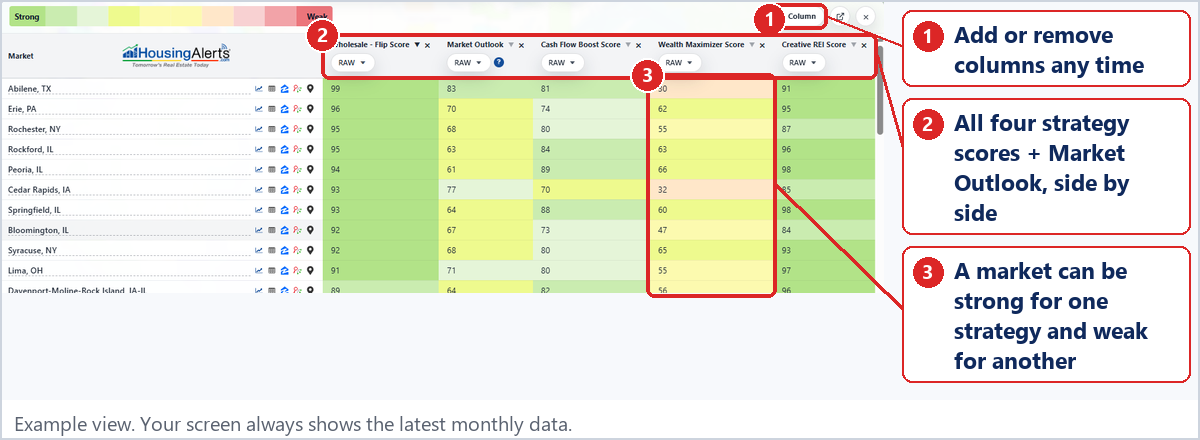Click the map pin icon for Rochester, NY
1200x440 pixels.
(310, 129)
